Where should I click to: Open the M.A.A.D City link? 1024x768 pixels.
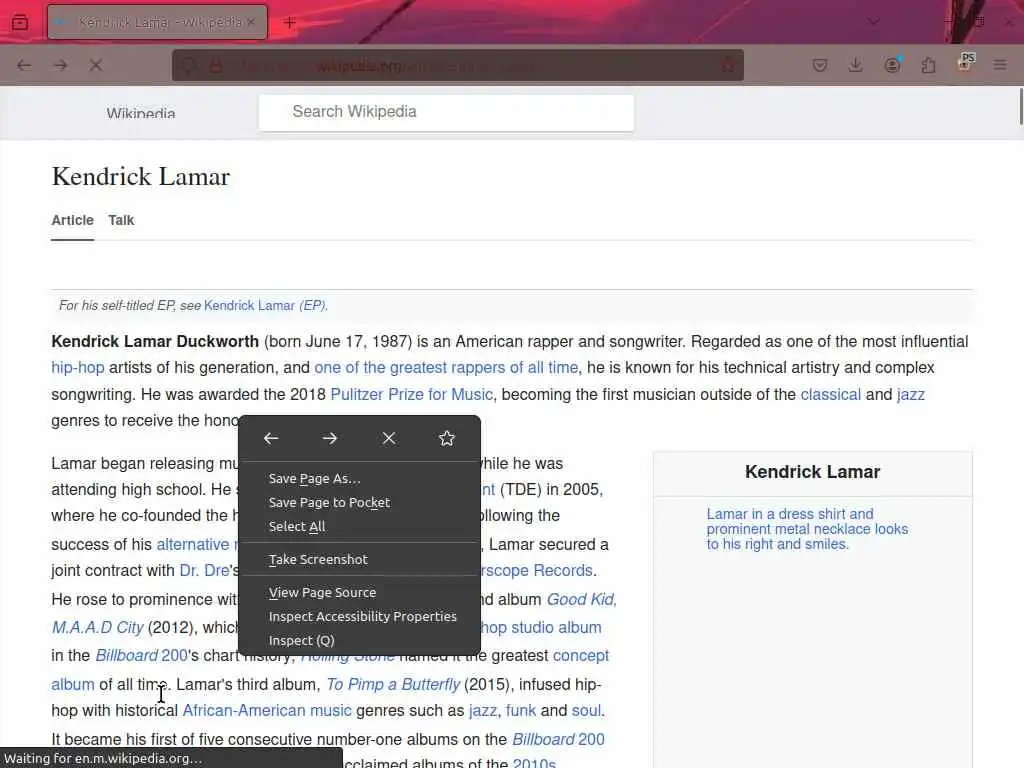[x=97, y=628]
